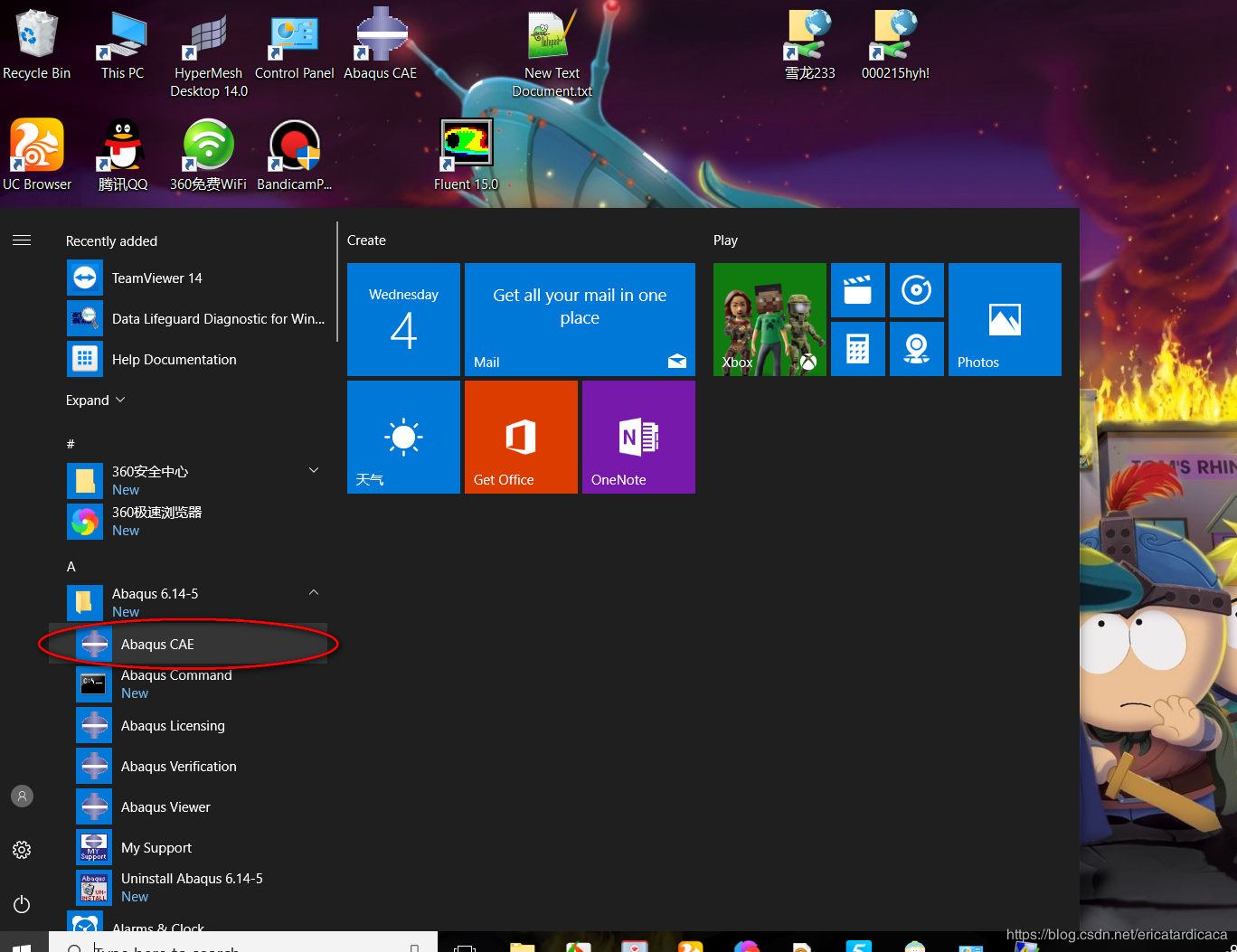Screen dimensions: 1237x952
Task: Launch the Fluent 15.0 desktop shortcut
Action: tap(466, 156)
